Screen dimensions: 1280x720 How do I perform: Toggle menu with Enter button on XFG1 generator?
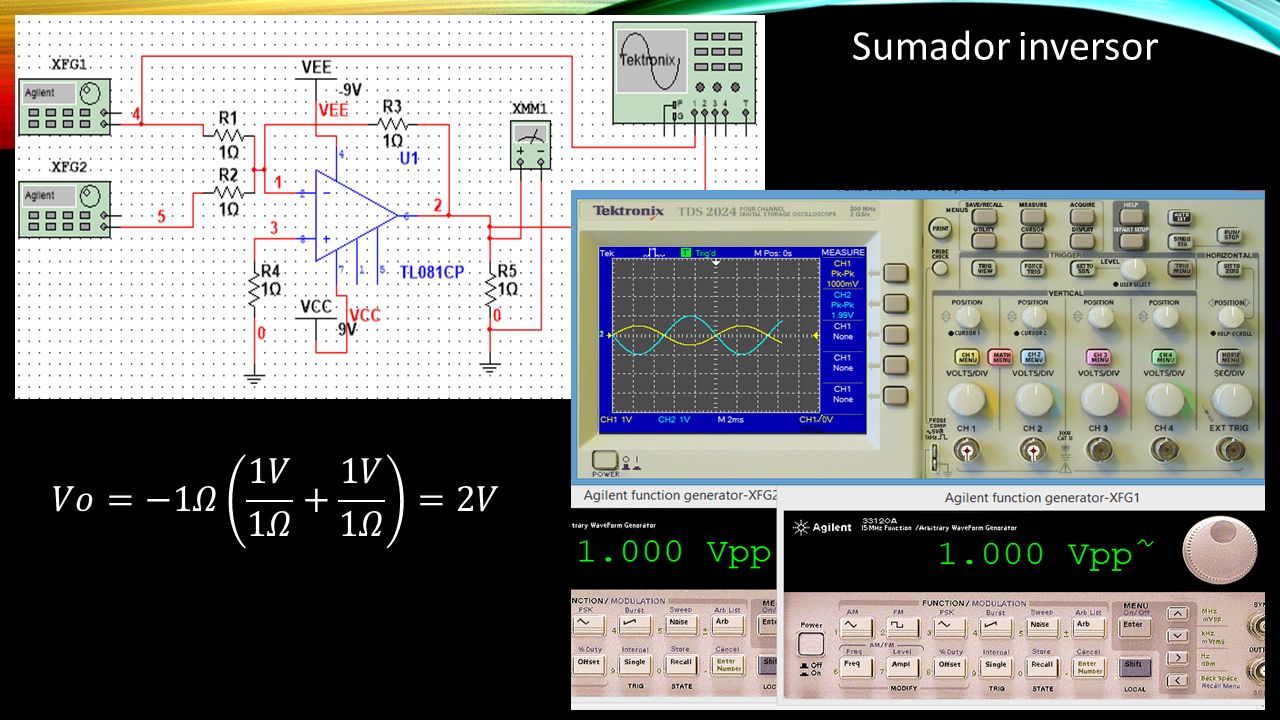click(1135, 627)
